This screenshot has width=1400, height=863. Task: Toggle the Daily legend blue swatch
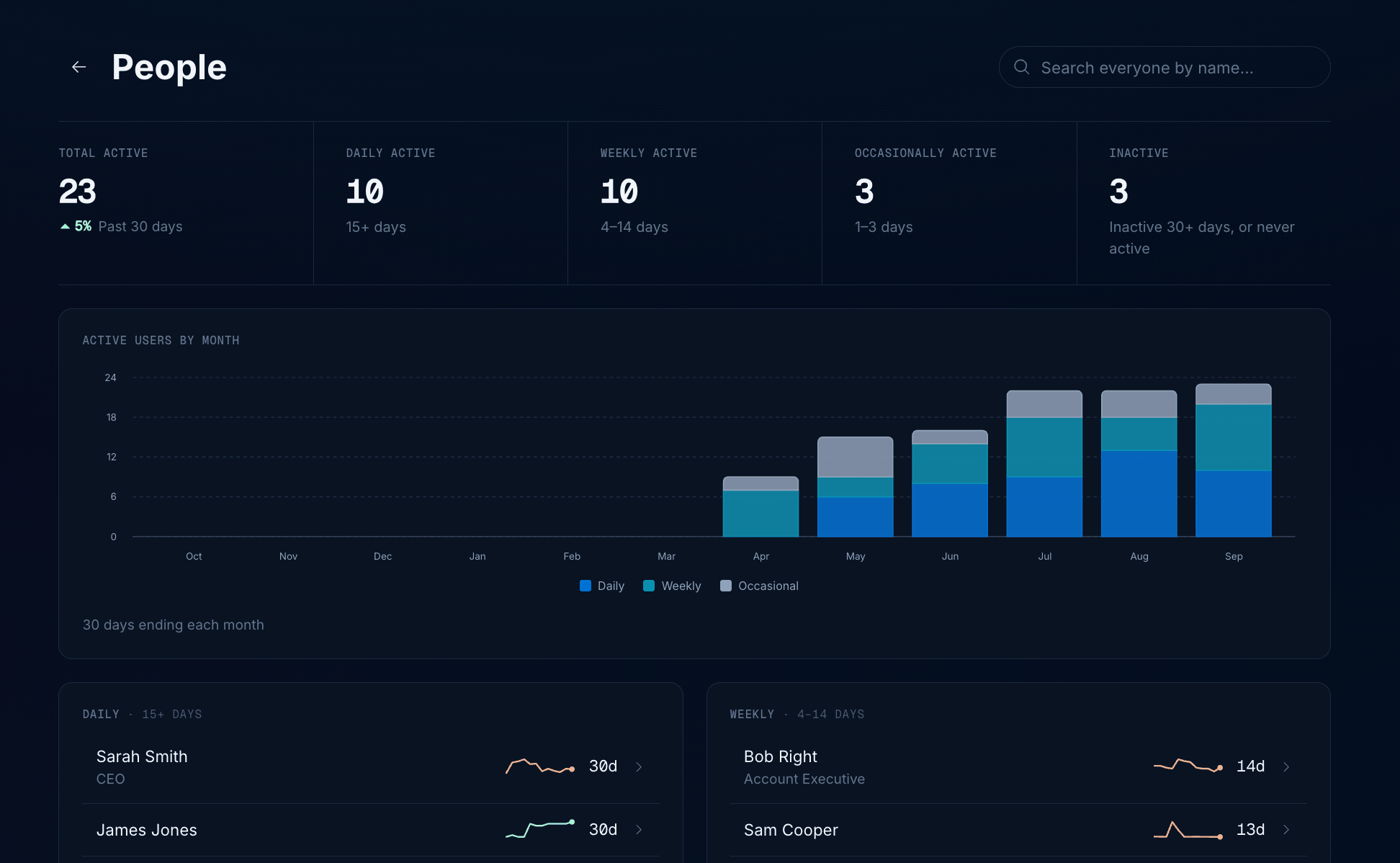(585, 586)
